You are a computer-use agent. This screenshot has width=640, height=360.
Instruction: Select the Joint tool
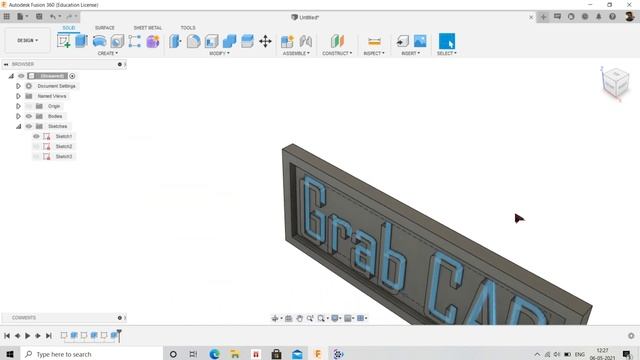coord(305,41)
